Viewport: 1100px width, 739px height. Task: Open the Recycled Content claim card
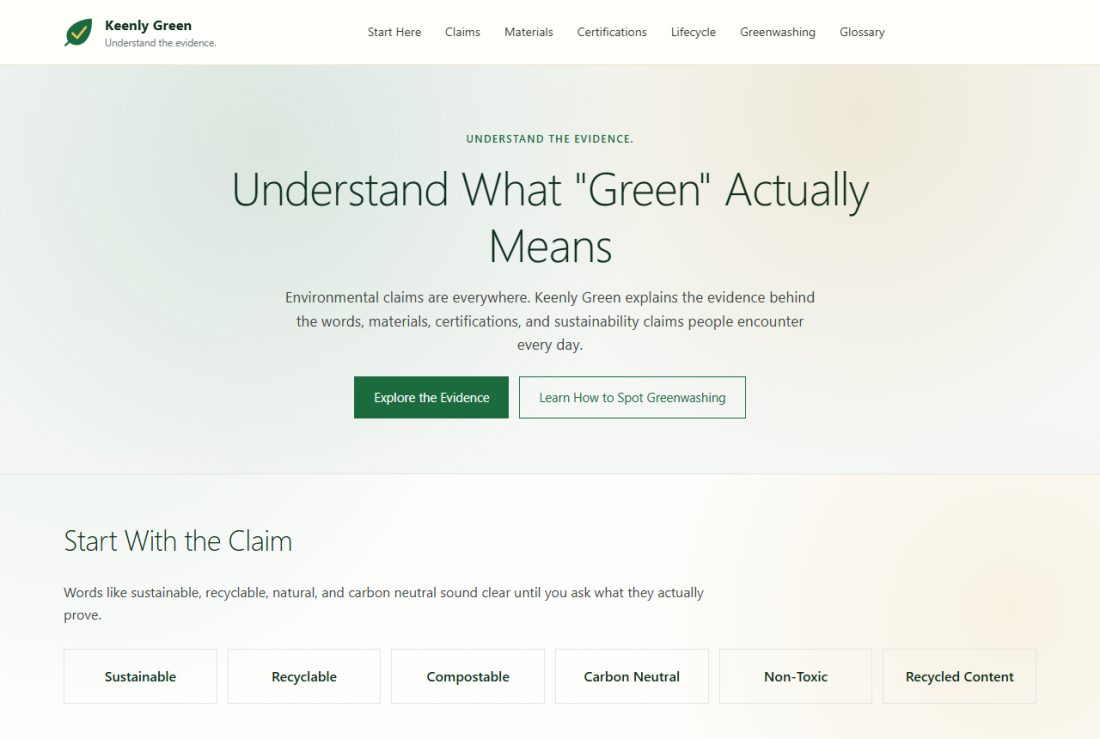959,677
